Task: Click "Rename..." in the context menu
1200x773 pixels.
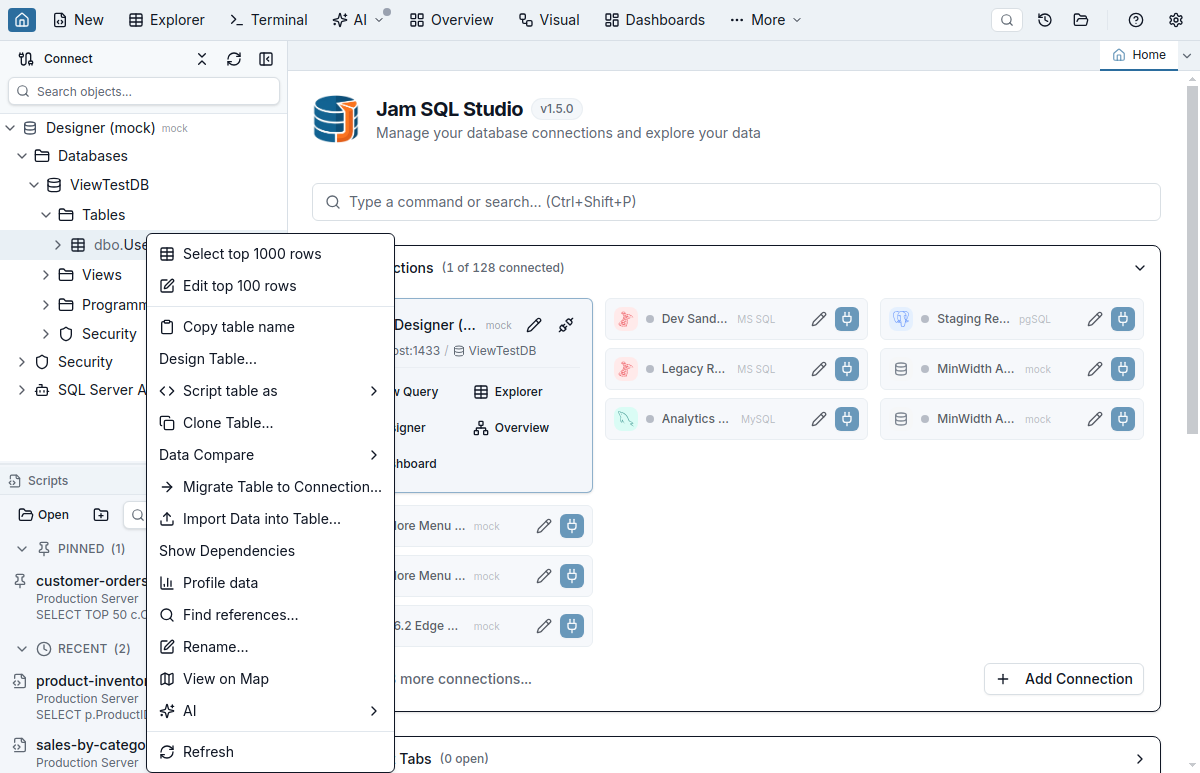Action: coord(270,647)
